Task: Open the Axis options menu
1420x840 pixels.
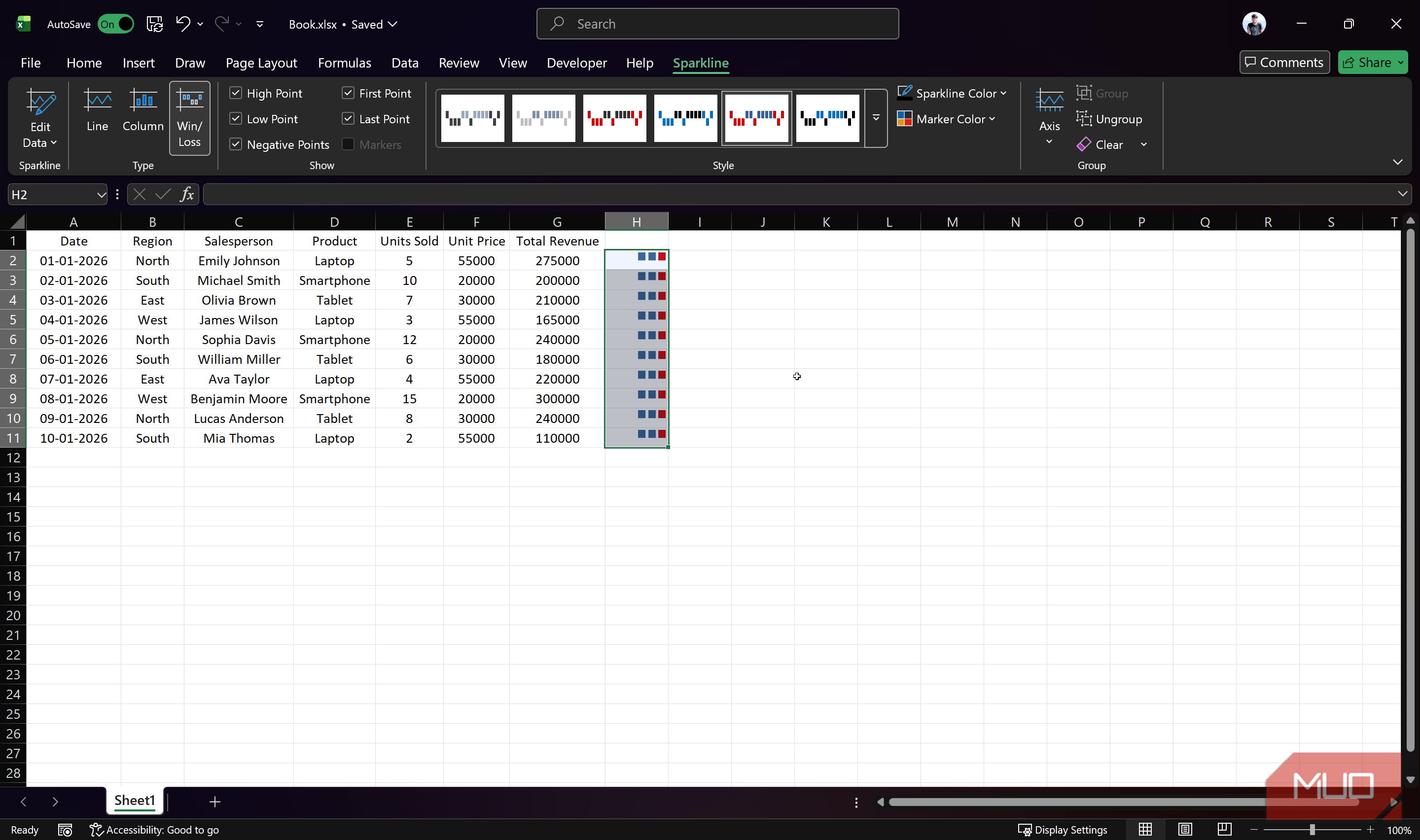Action: [x=1049, y=117]
